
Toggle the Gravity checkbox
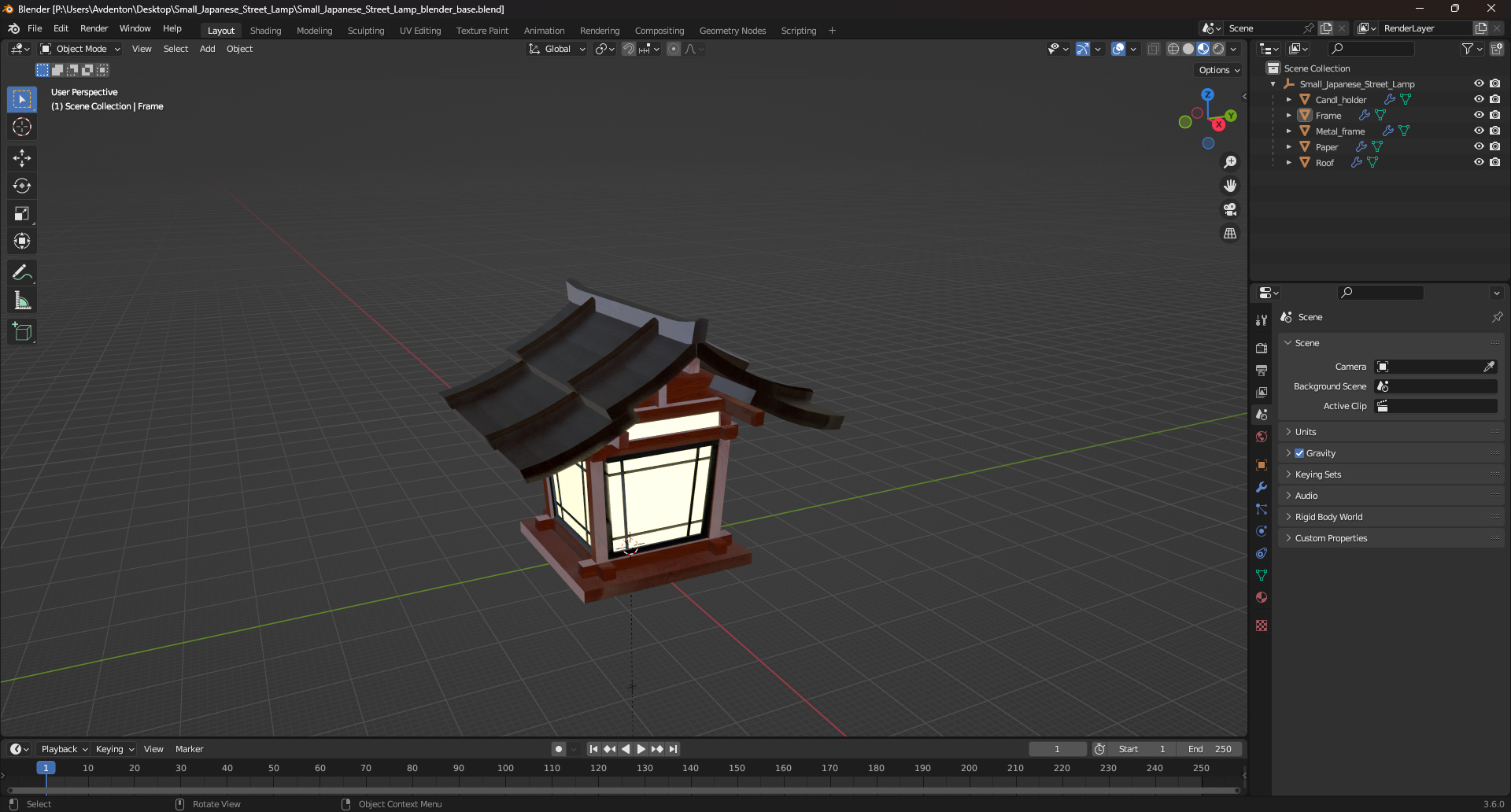(1299, 453)
